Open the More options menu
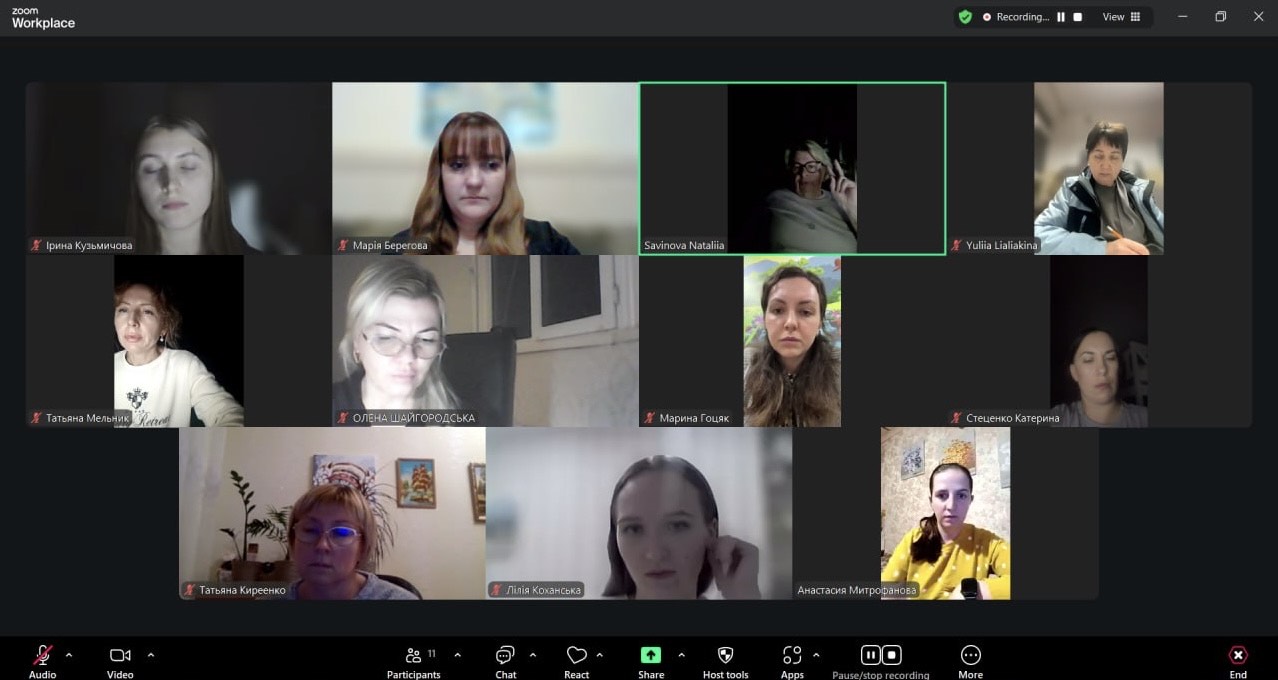 tap(970, 656)
